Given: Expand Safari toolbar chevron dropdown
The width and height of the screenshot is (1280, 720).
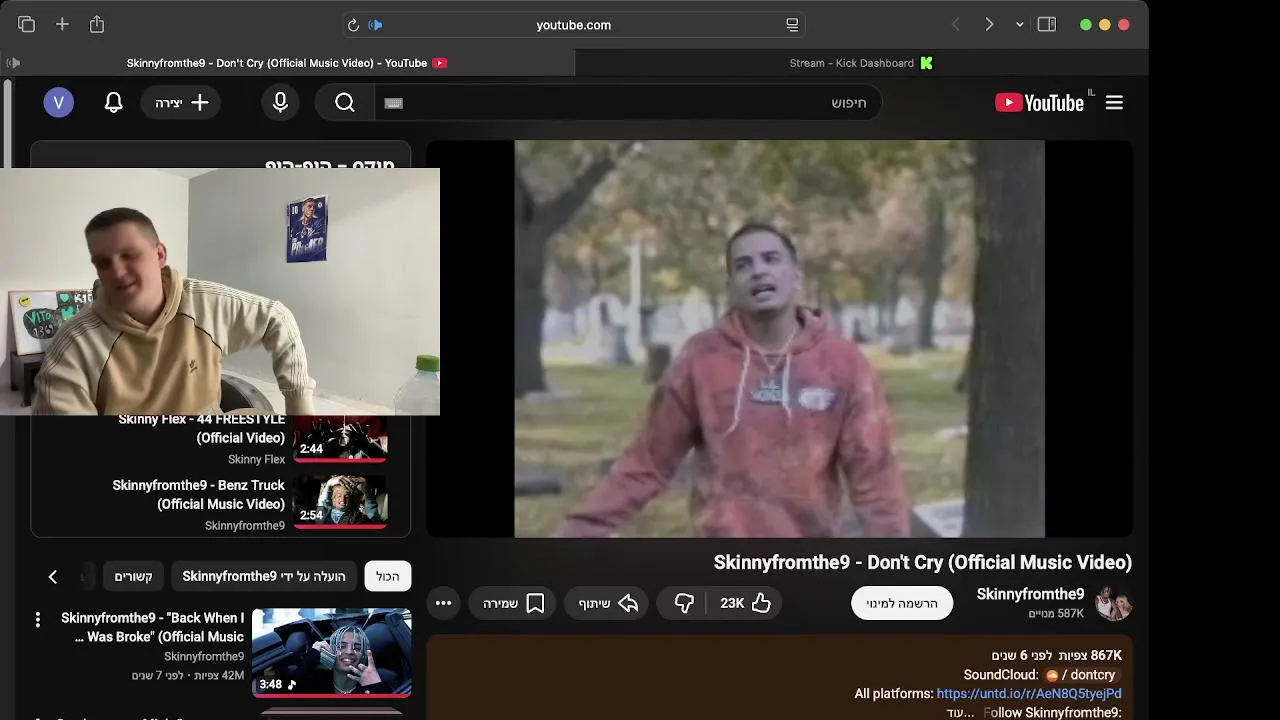Looking at the screenshot, I should click(1019, 24).
